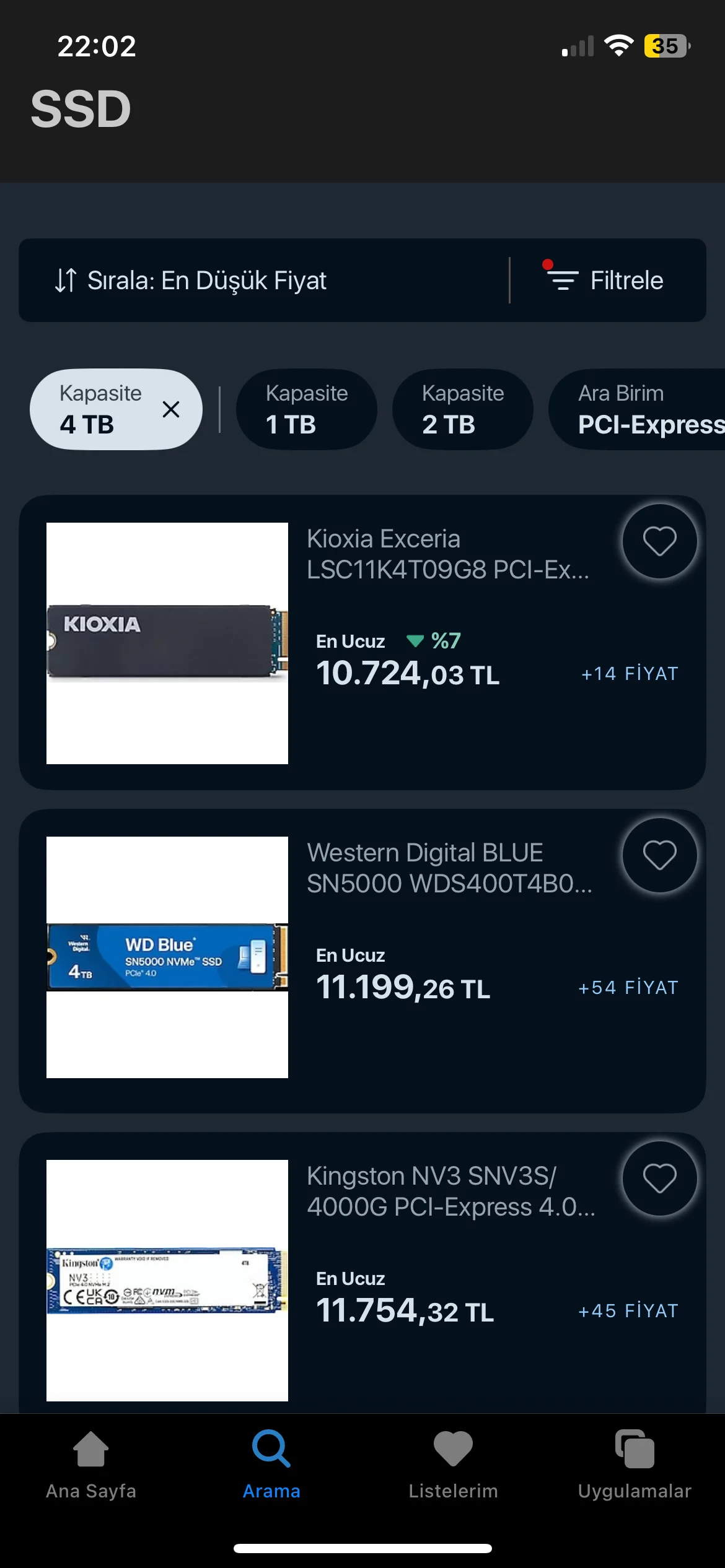Open Kioxia SSD product image
The height and width of the screenshot is (1568, 725).
click(167, 643)
